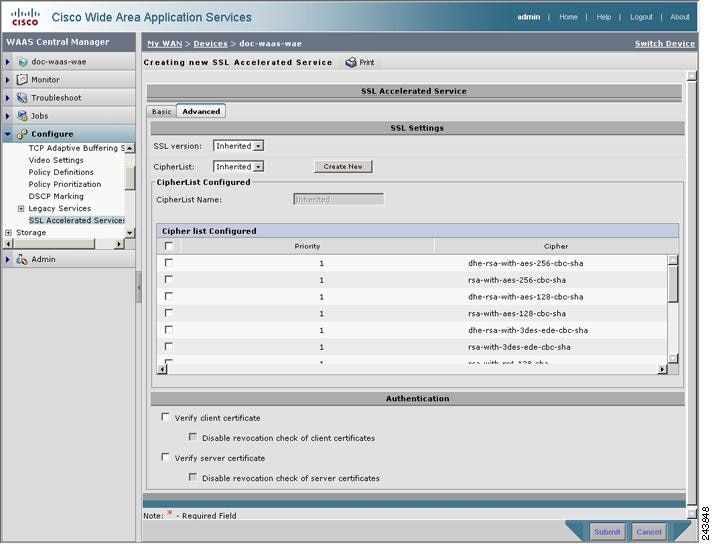This screenshot has height=544, width=712.
Task: Click the Monitor chart icon
Action: (22, 79)
